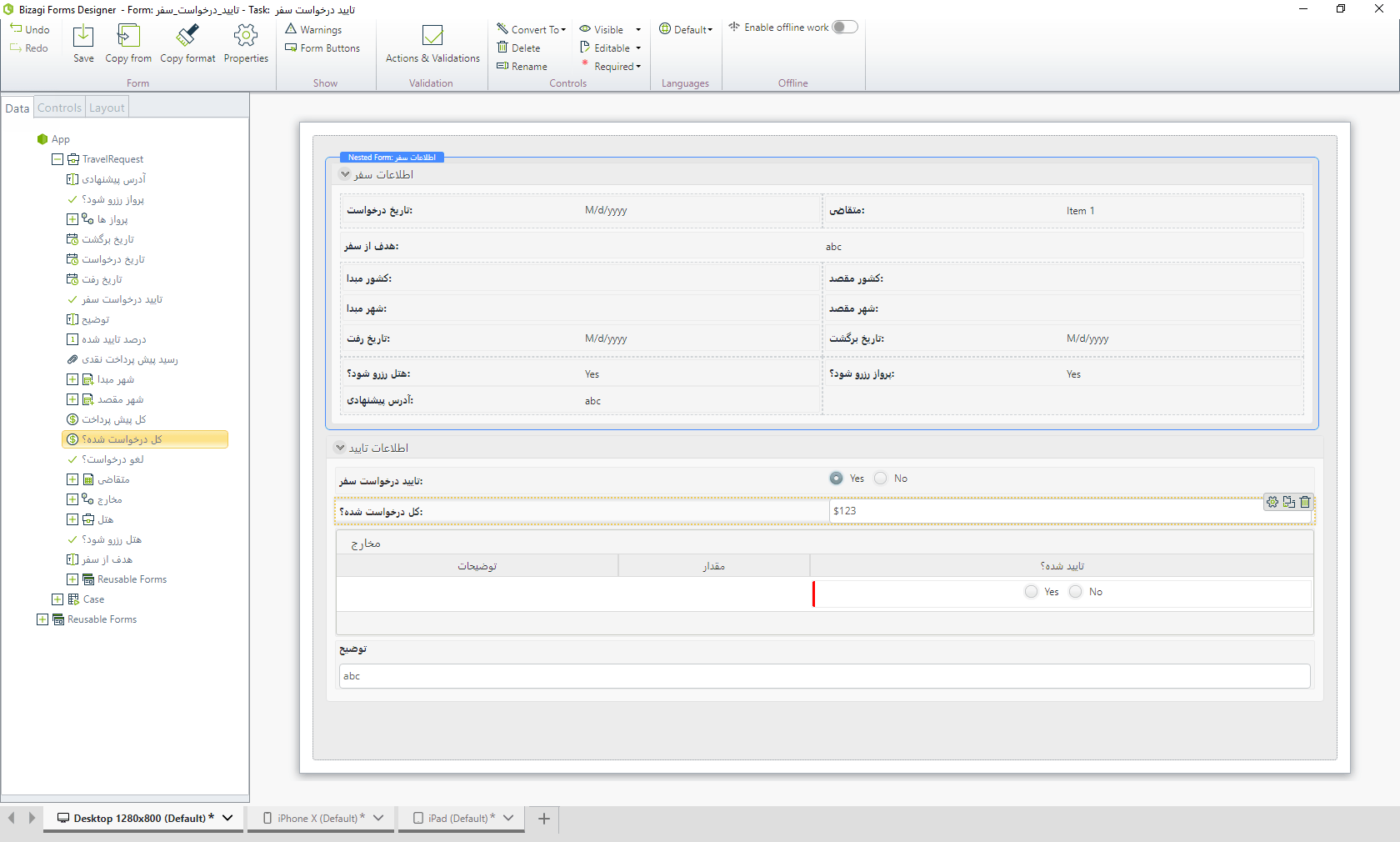The height and width of the screenshot is (842, 1400).
Task: Show Warnings triangle
Action: [x=291, y=28]
